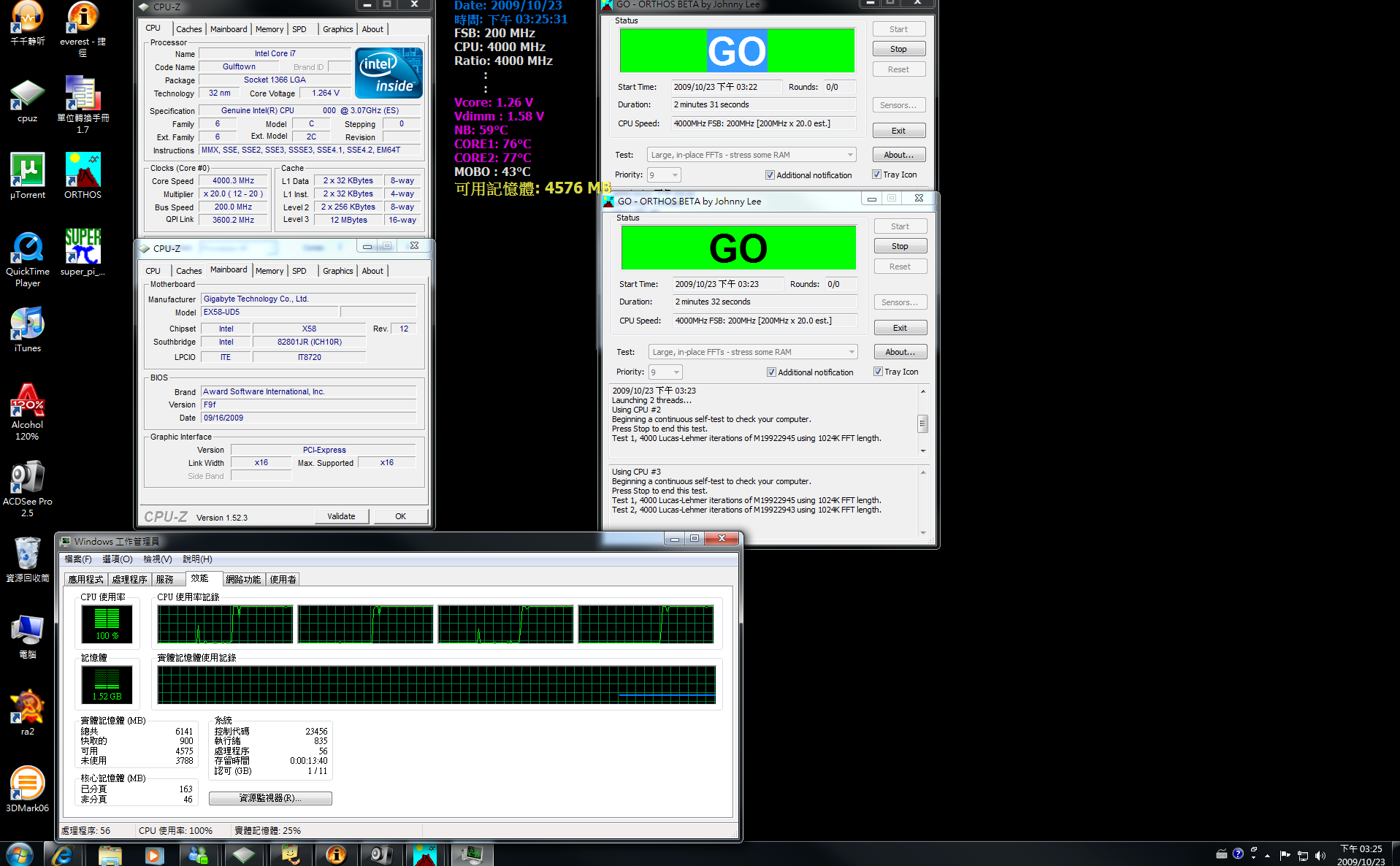Open Test dropdown in front ORTHOS window

pos(753,352)
